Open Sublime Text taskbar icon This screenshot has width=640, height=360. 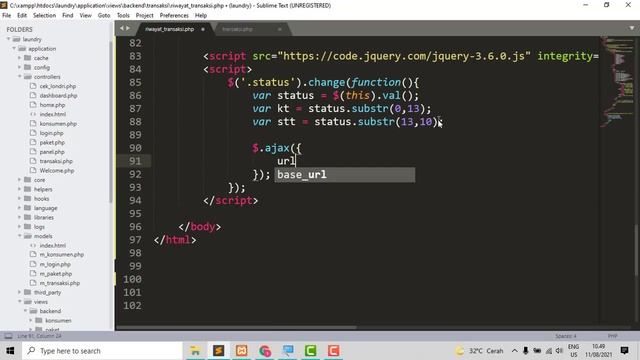pos(218,351)
